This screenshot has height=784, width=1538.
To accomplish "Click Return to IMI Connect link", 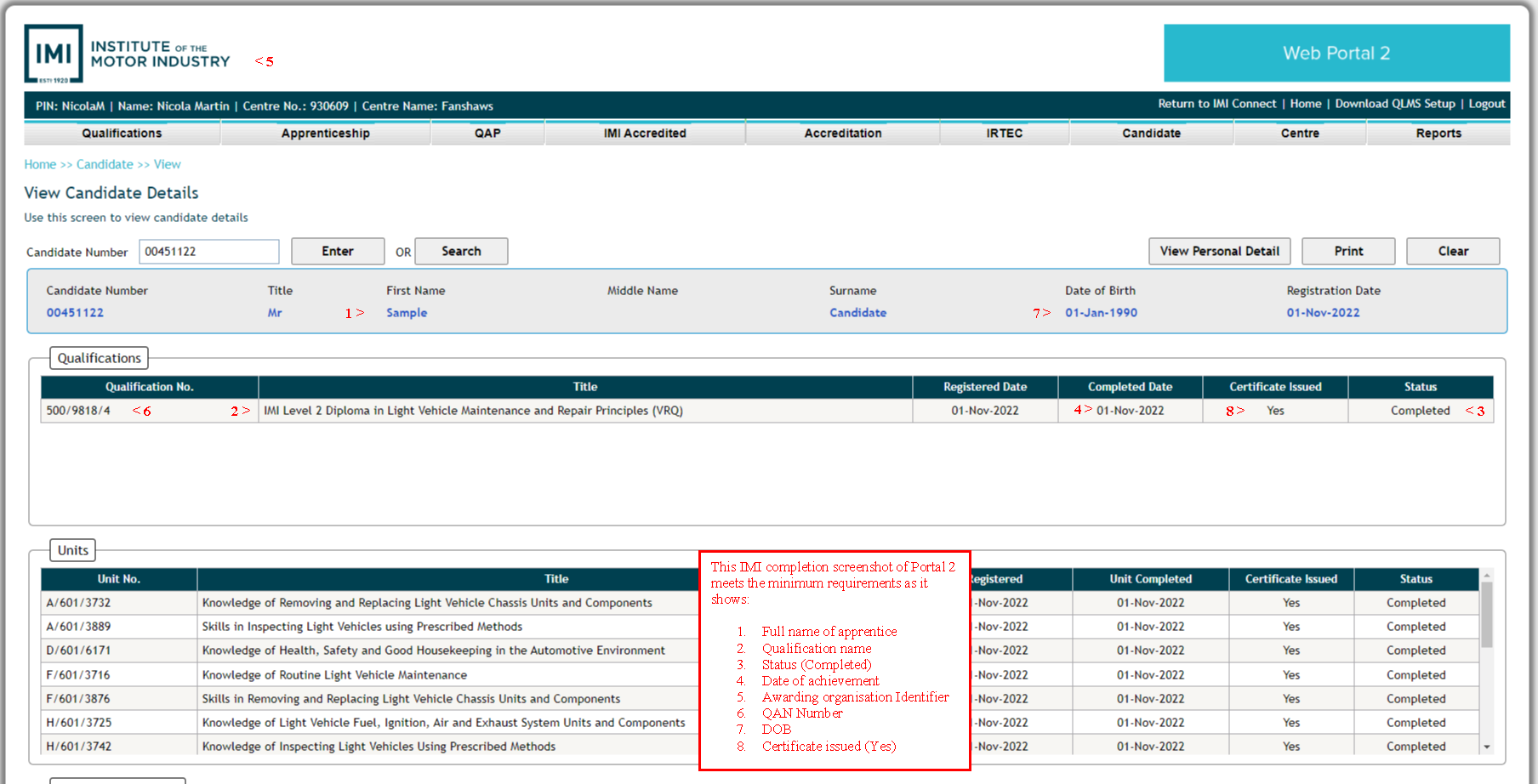I will coord(1216,104).
